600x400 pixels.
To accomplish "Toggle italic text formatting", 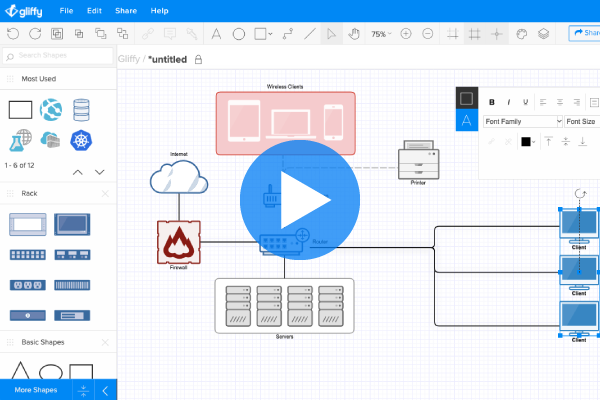I will click(508, 101).
